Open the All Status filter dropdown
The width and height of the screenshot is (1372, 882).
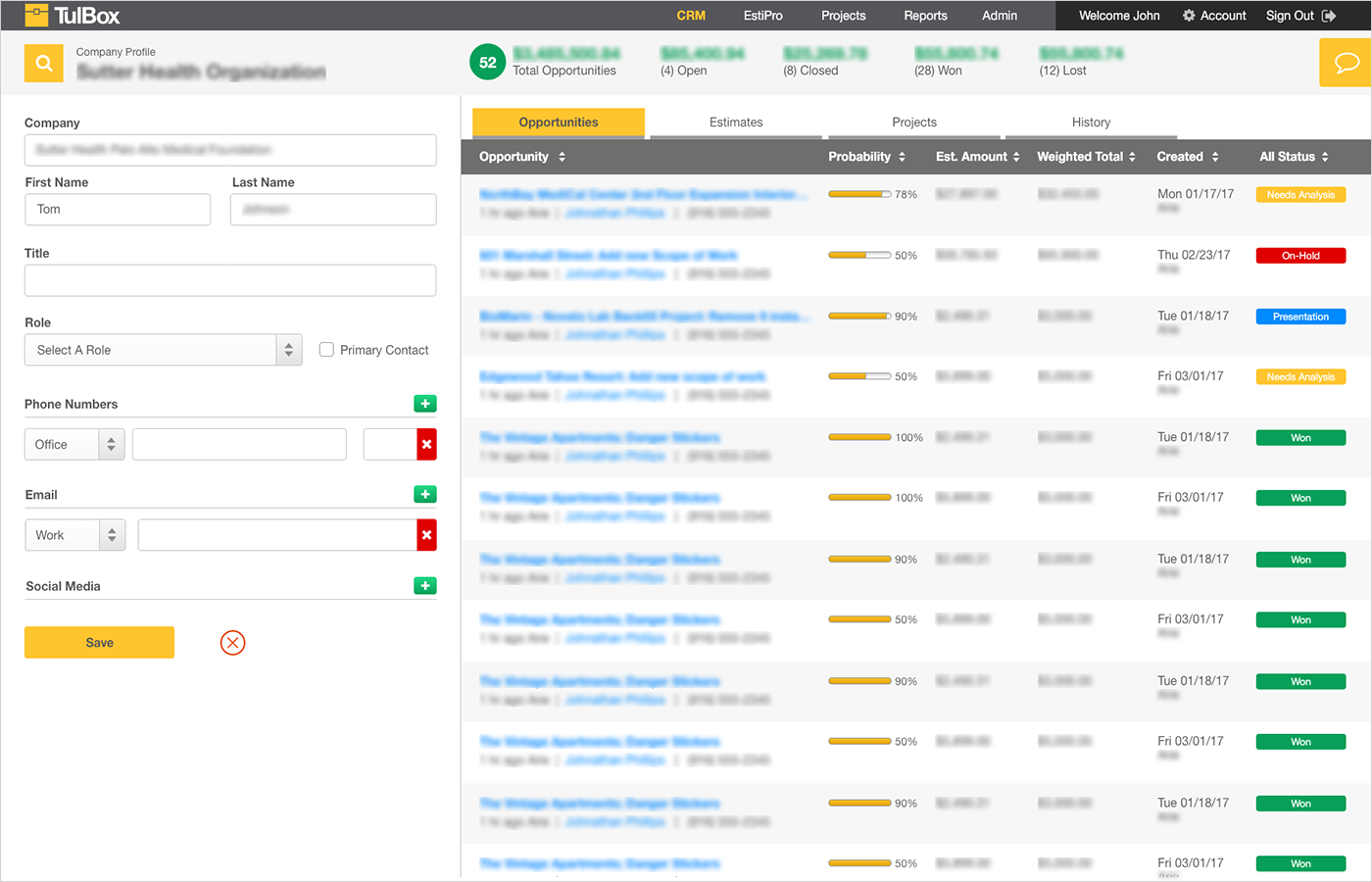click(1294, 157)
